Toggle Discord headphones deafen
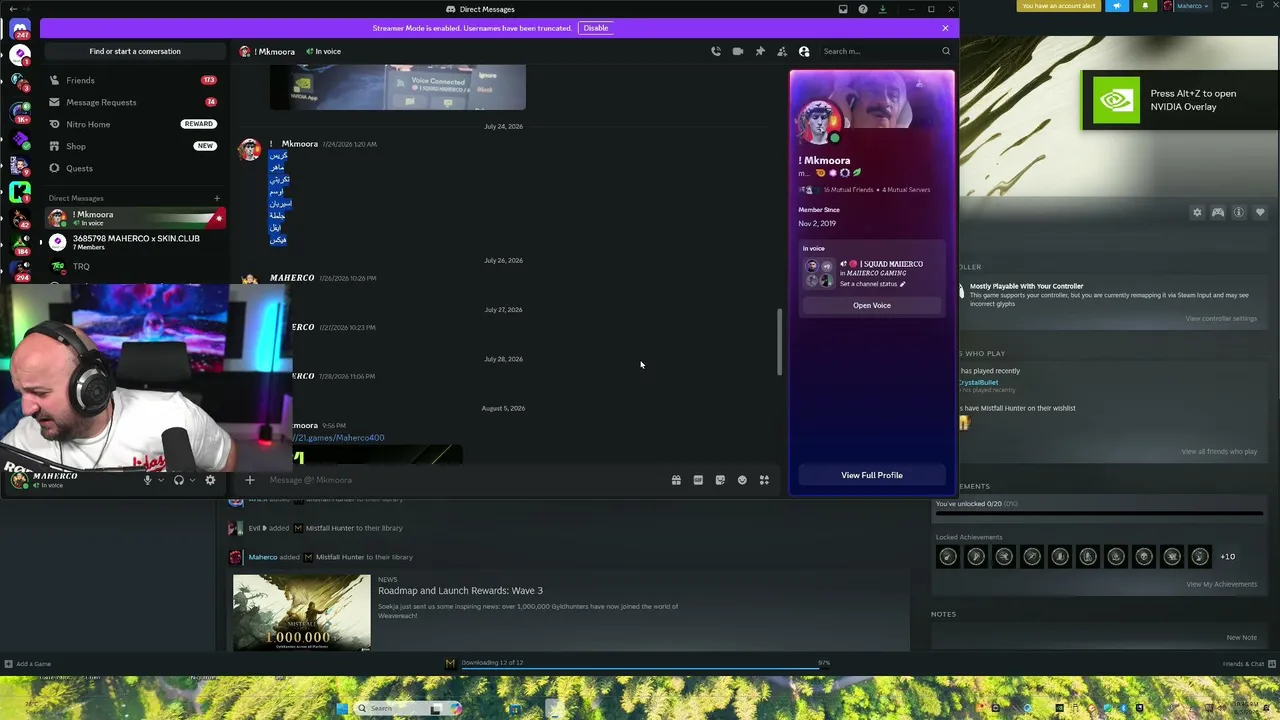 pos(179,480)
